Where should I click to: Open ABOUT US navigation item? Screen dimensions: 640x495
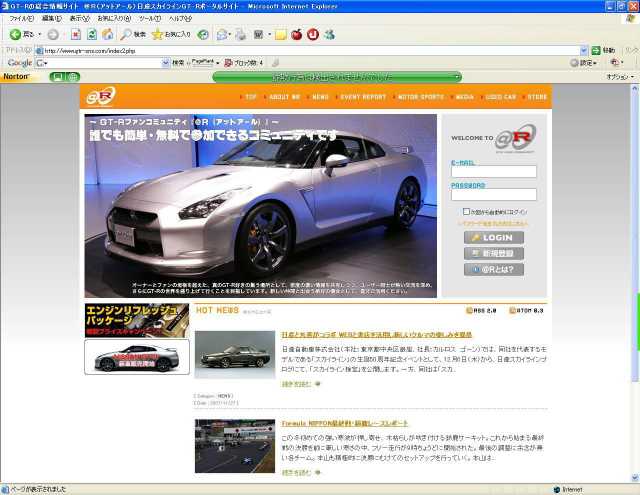[284, 97]
